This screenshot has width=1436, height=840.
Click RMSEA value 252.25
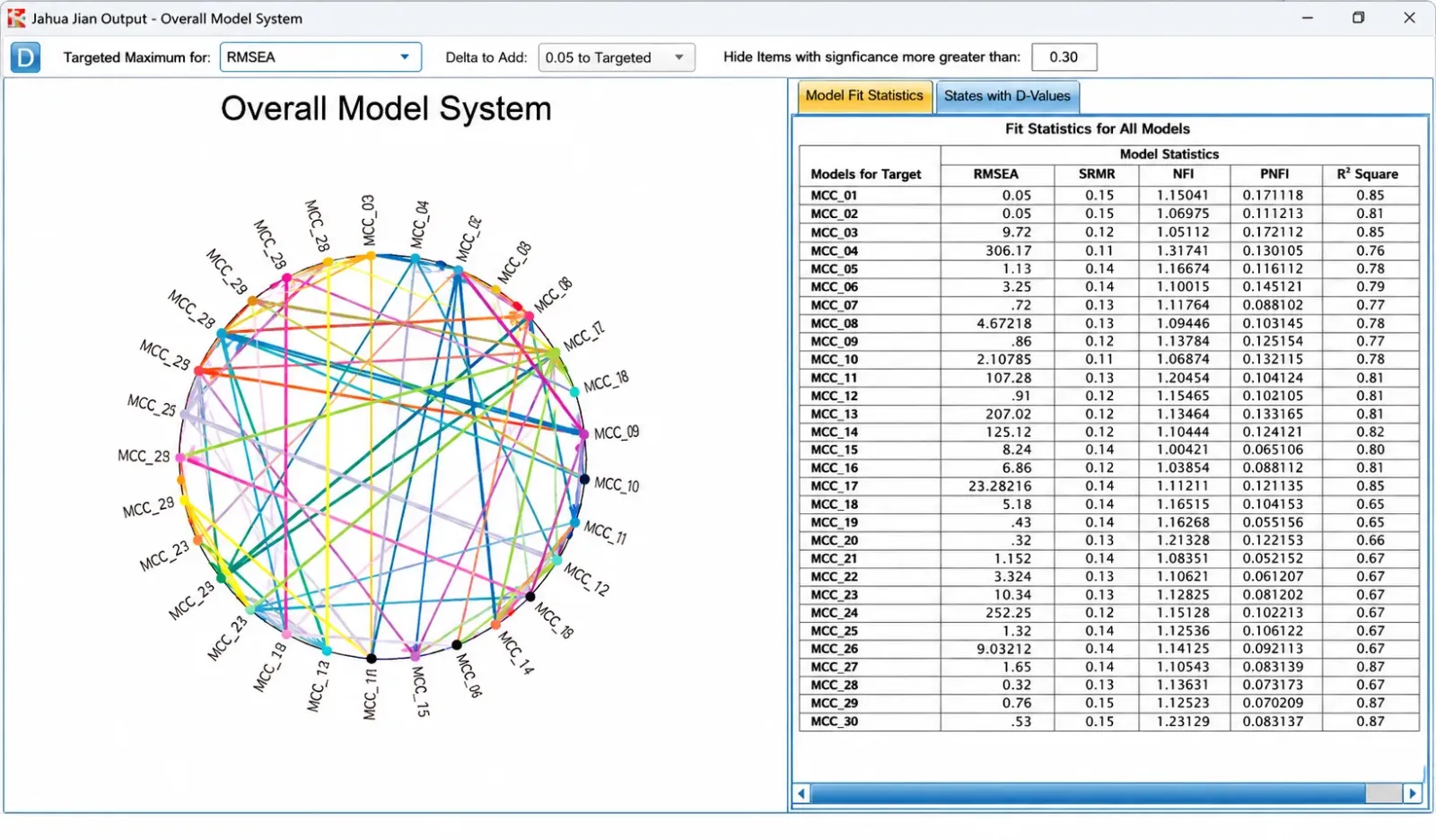pyautogui.click(x=1008, y=613)
